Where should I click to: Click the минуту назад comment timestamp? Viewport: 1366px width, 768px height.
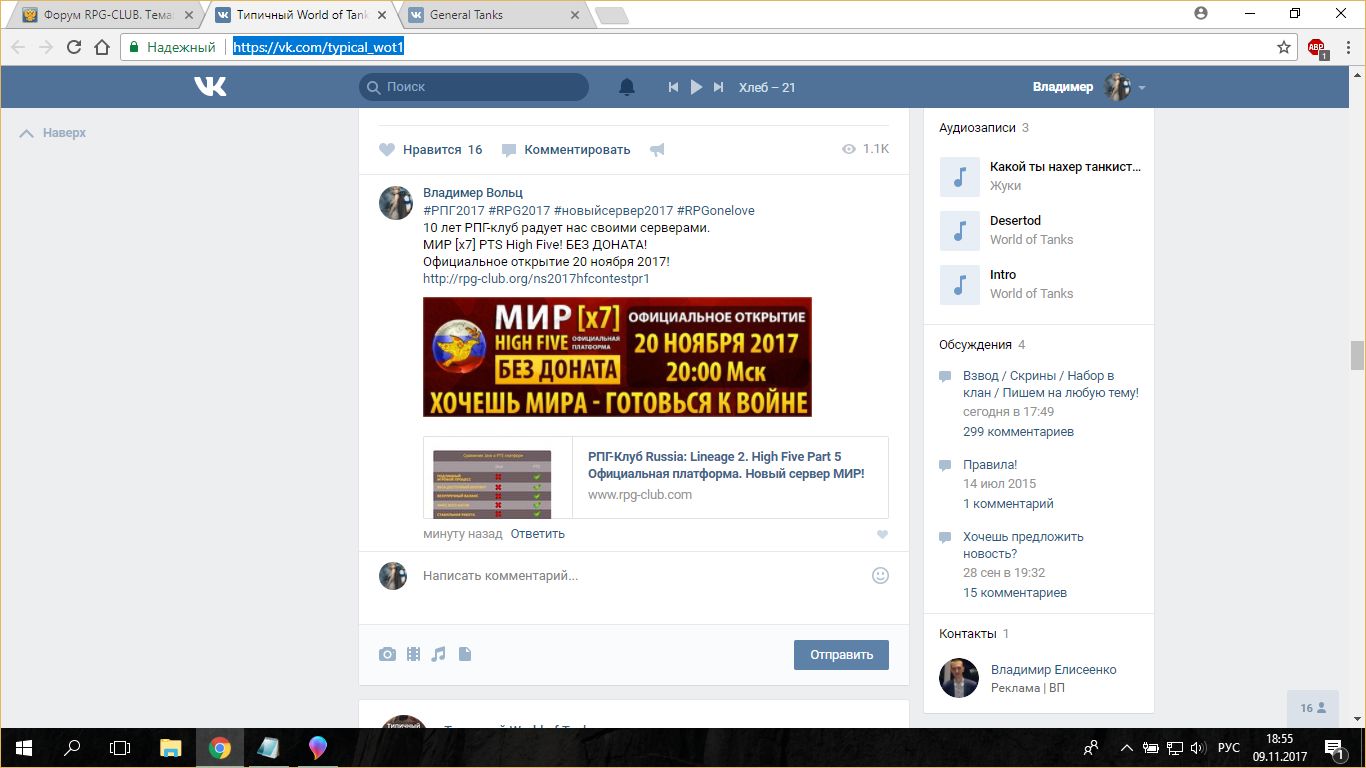[x=462, y=534]
